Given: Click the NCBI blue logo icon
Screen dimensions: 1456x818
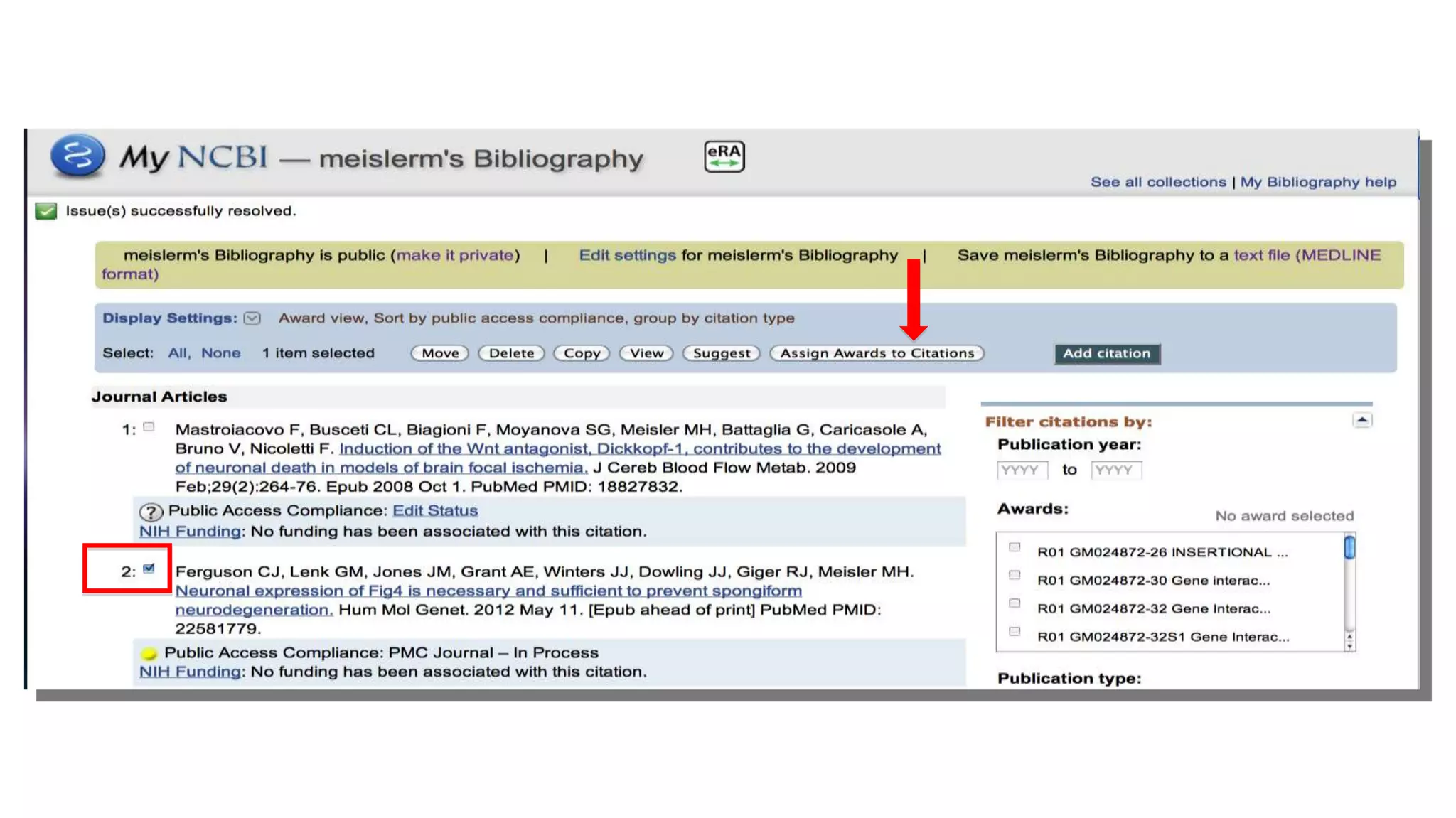Looking at the screenshot, I should click(x=77, y=156).
